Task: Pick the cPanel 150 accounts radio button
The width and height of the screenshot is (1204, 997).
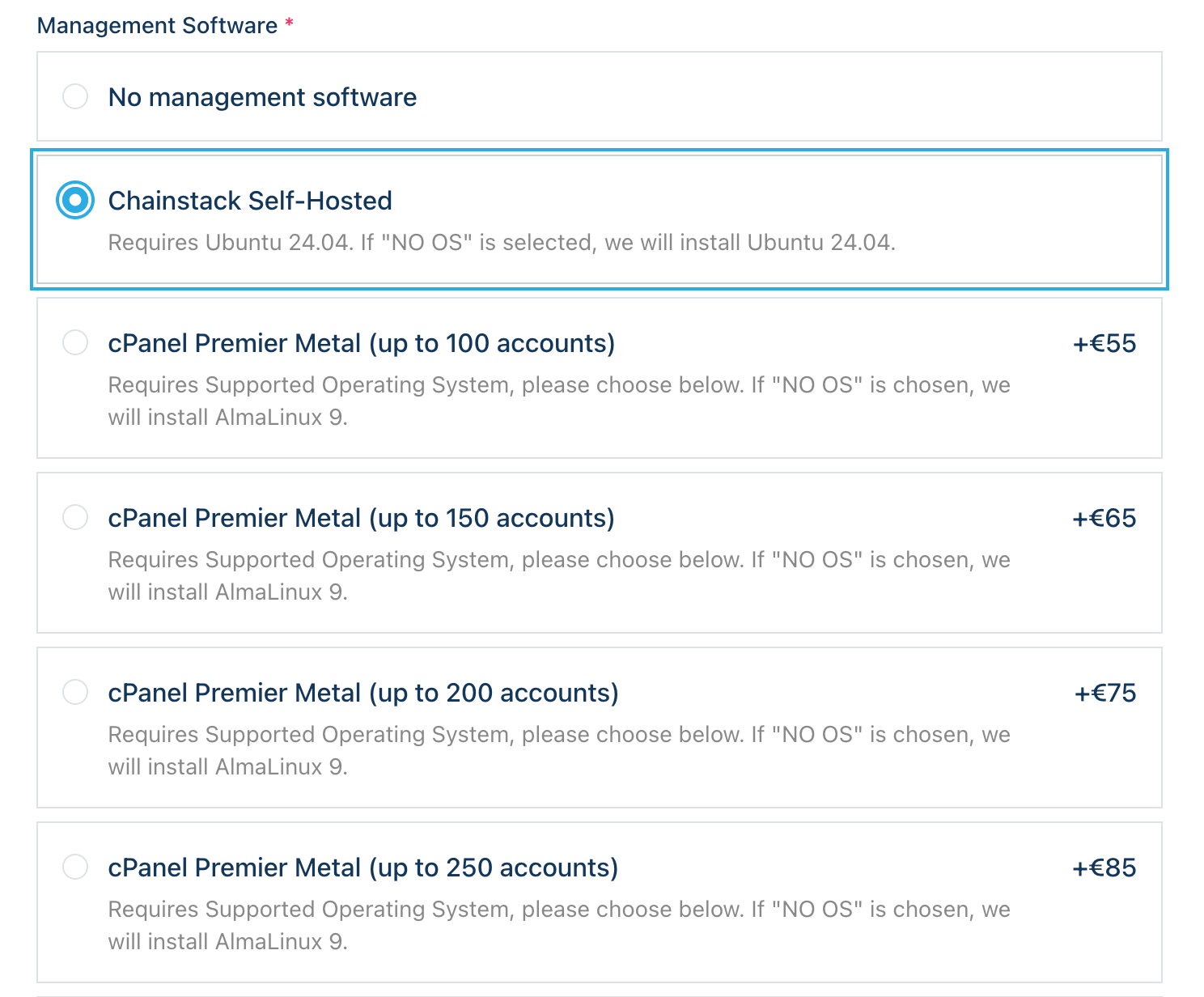Action: tap(75, 517)
